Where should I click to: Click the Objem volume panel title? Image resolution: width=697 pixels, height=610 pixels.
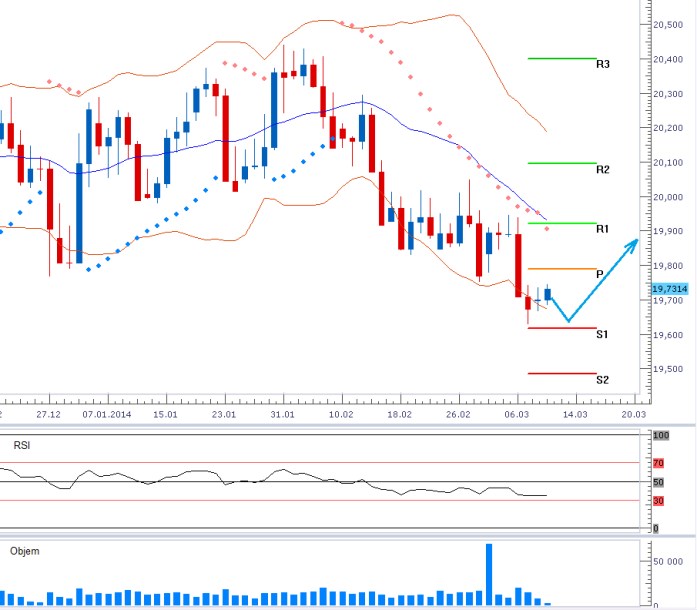coord(25,551)
